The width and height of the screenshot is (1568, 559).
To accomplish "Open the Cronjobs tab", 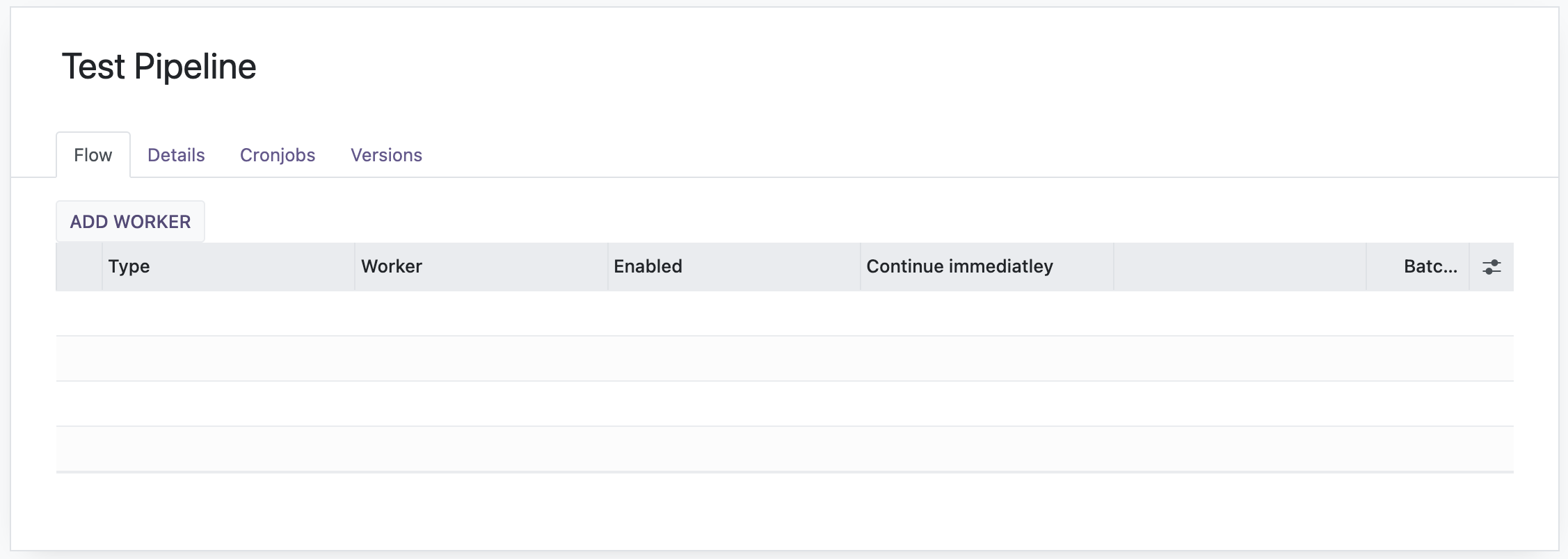I will (278, 155).
